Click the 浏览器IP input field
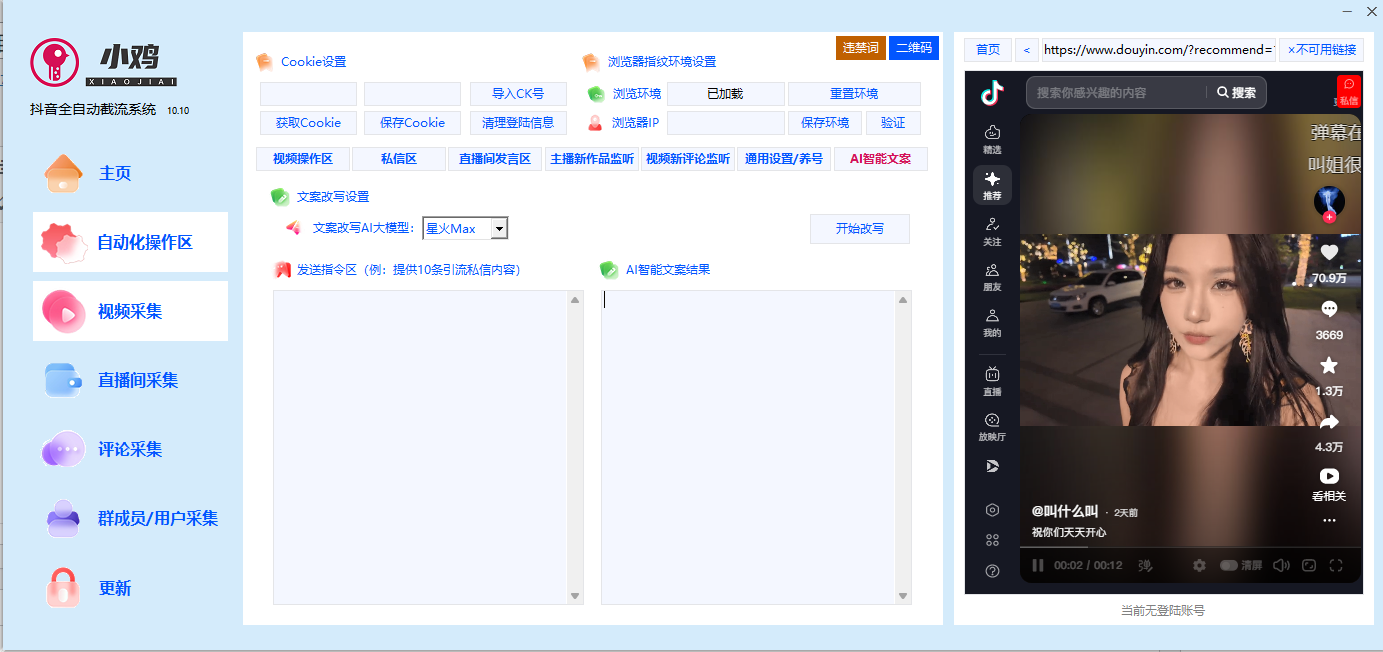This screenshot has height=652, width=1383. pos(726,123)
